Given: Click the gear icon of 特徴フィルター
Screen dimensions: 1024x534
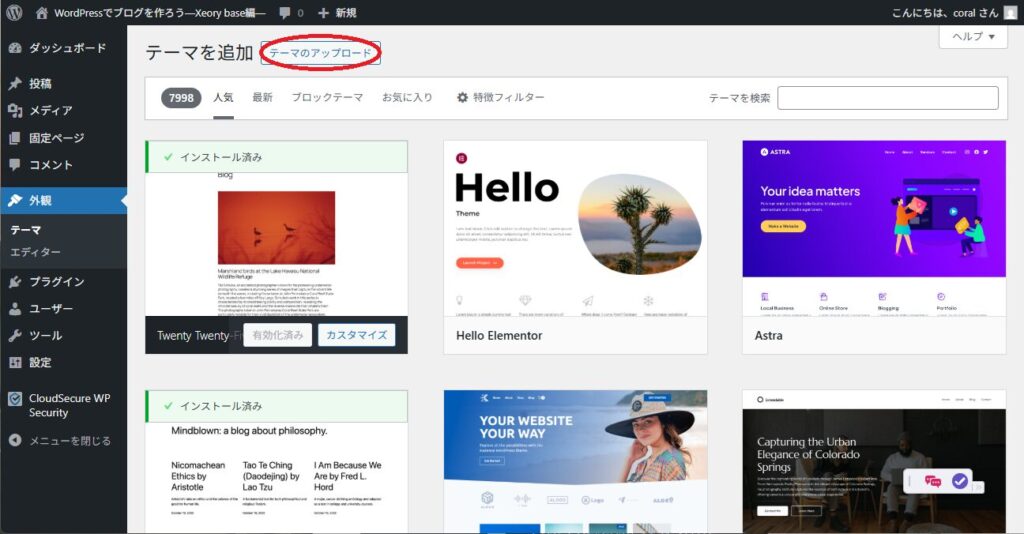Looking at the screenshot, I should pos(462,97).
